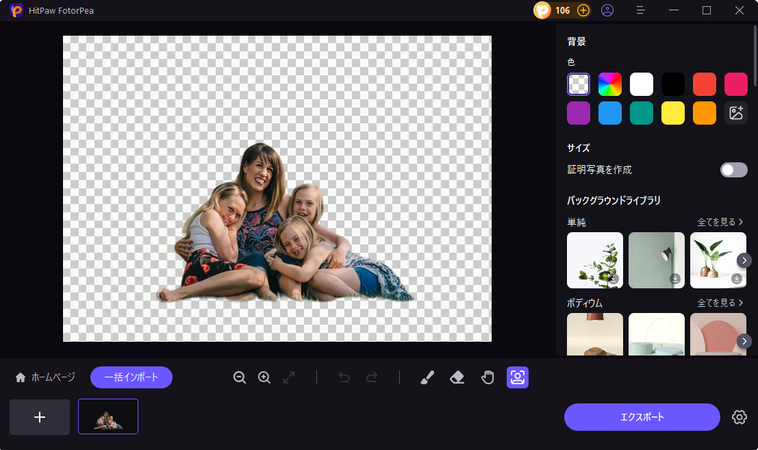Go to ホームページ
The image size is (758, 450).
pos(45,377)
